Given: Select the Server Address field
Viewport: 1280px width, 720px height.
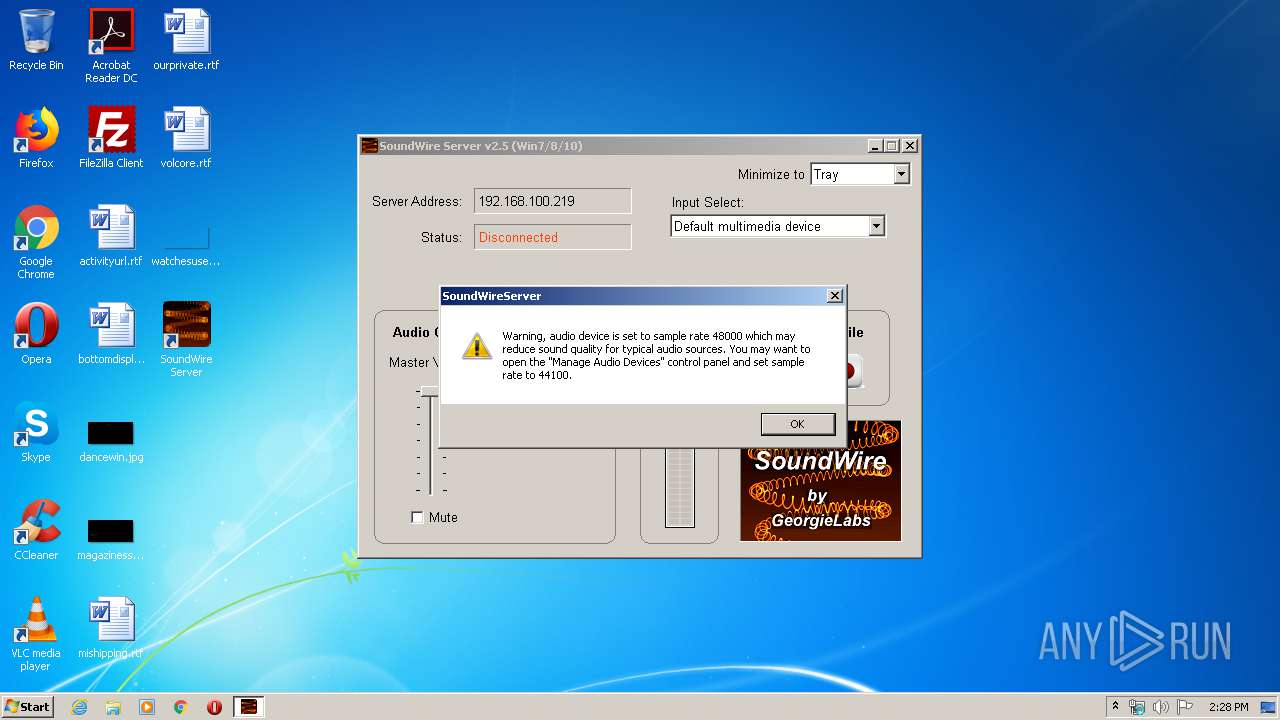Looking at the screenshot, I should [553, 201].
